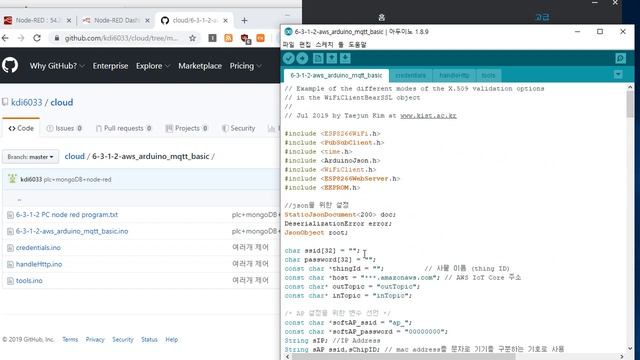The image size is (640, 360).
Task: Reload the GitHub page
Action: click(37, 38)
